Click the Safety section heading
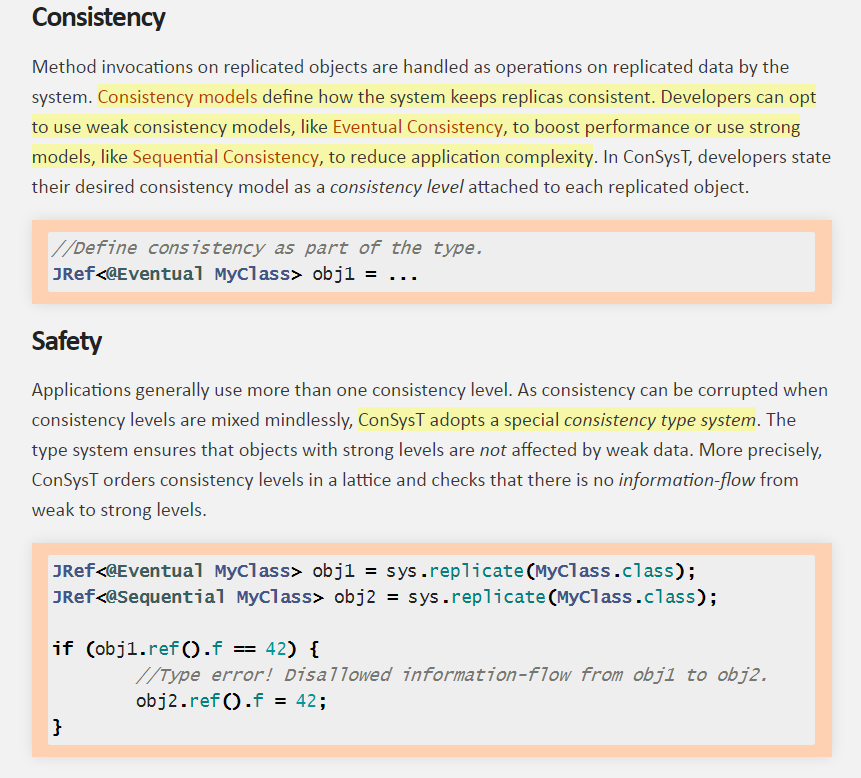Image resolution: width=861 pixels, height=778 pixels. [x=66, y=341]
